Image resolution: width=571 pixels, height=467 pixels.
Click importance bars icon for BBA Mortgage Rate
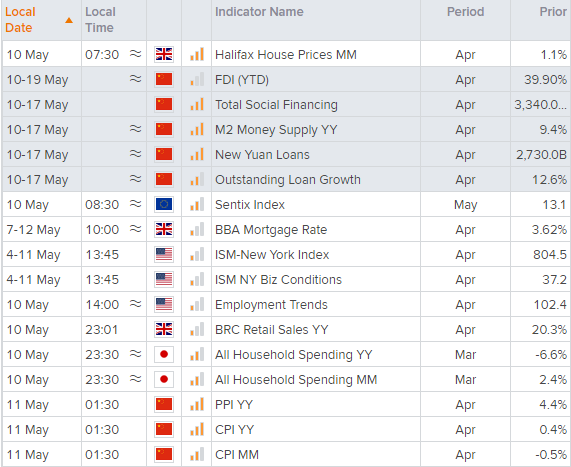pyautogui.click(x=197, y=229)
